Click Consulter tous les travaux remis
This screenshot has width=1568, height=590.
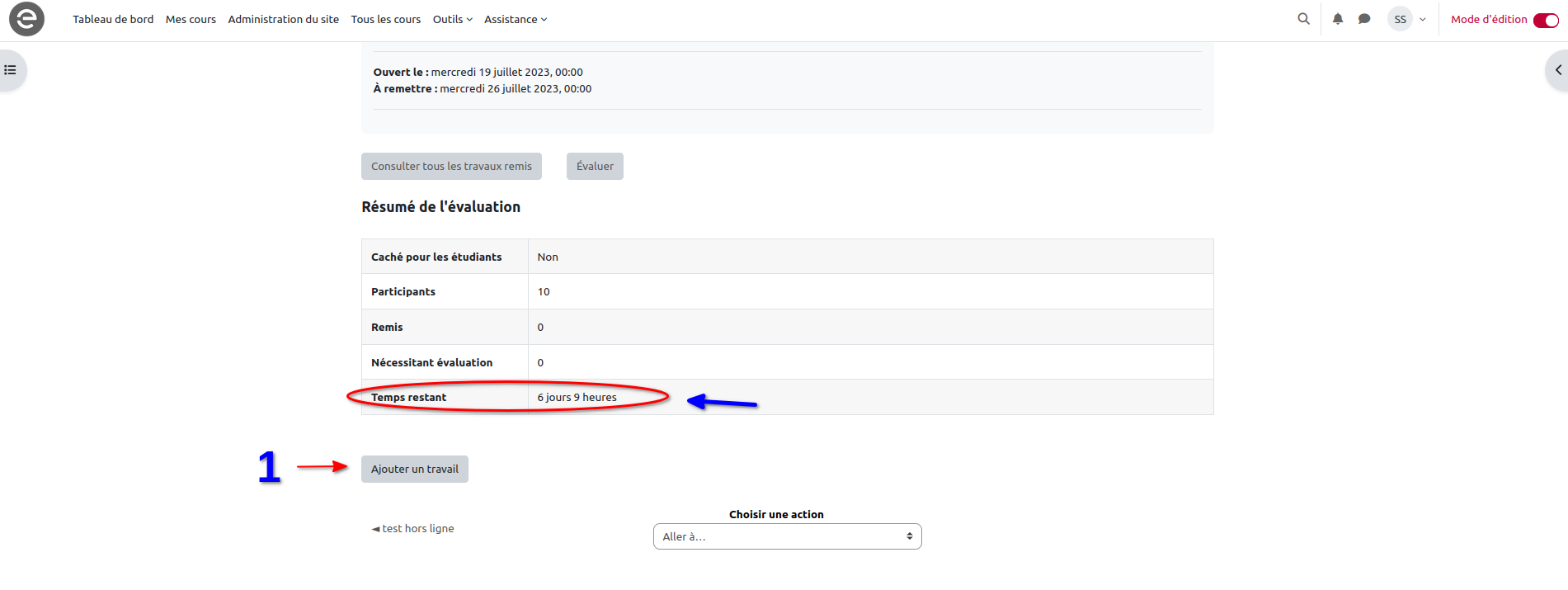451,166
